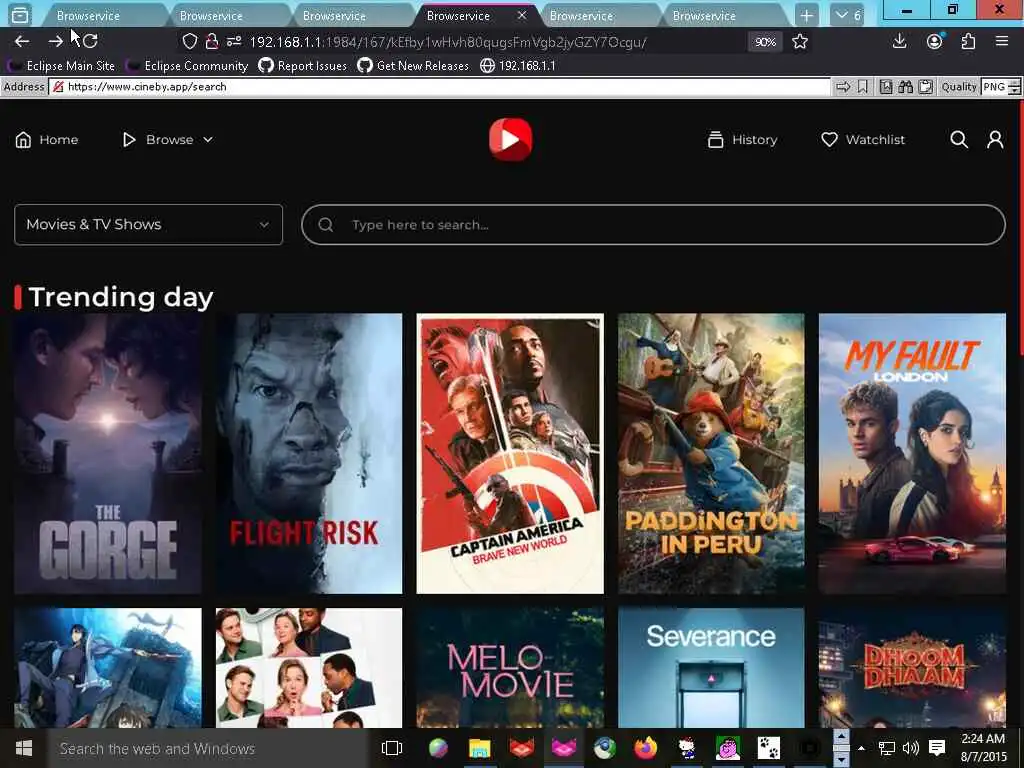Open the PNG quality dropdown
Viewport: 1024px width, 768px height.
pyautogui.click(x=1000, y=87)
